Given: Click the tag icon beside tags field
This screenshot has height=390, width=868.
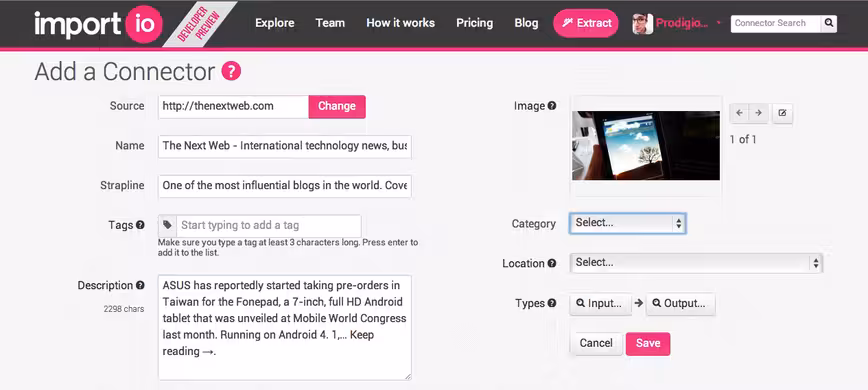Looking at the screenshot, I should tap(167, 225).
